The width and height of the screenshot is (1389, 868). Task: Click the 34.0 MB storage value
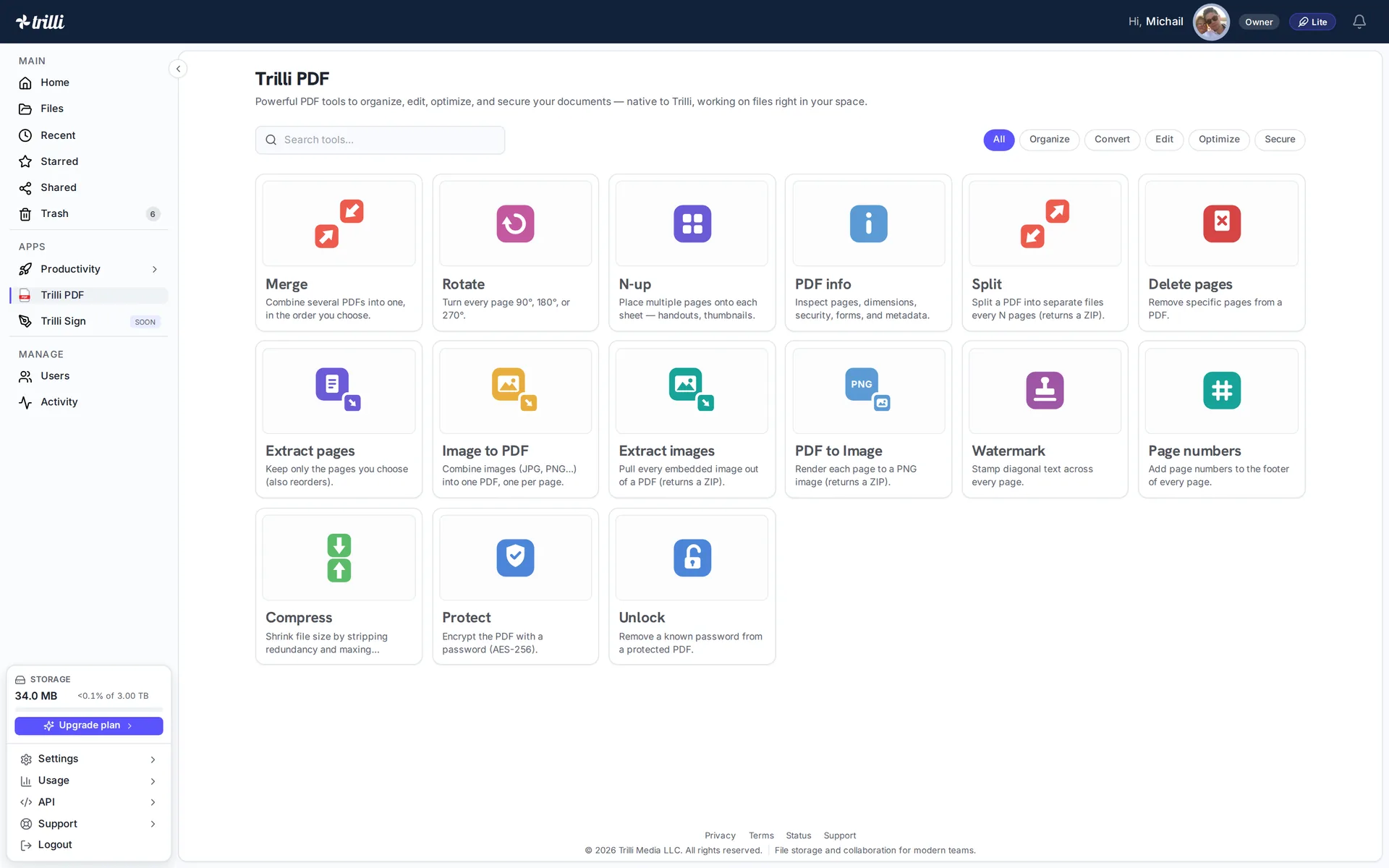click(x=36, y=696)
